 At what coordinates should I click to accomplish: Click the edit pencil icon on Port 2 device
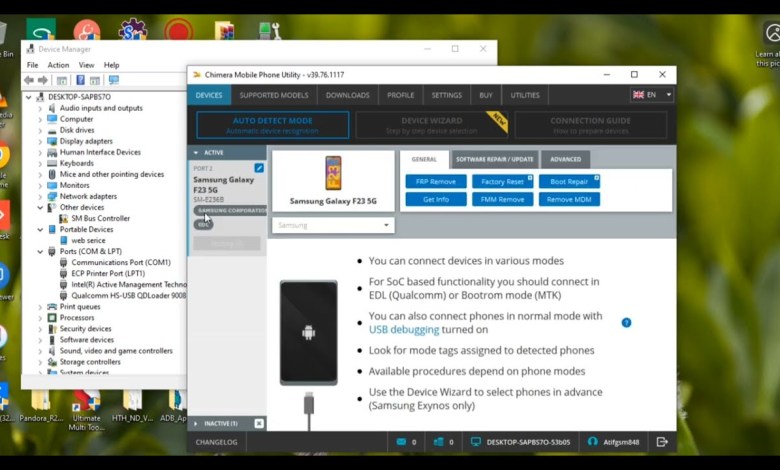point(259,168)
